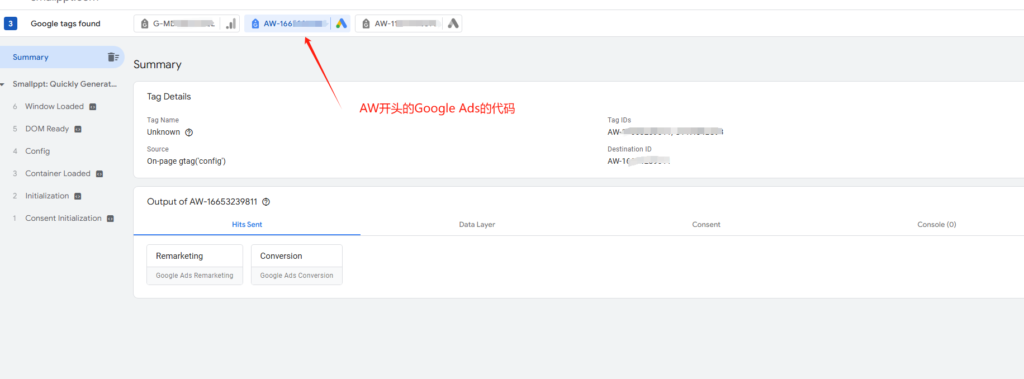This screenshot has height=379, width=1024.
Task: Click the gray Google Ads logo icon
Action: [x=453, y=24]
